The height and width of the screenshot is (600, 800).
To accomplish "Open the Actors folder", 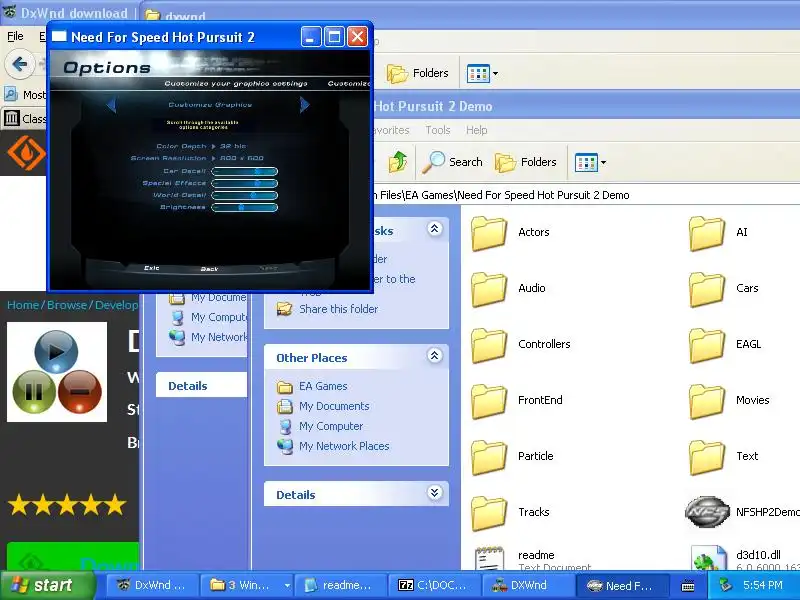I will coord(510,233).
